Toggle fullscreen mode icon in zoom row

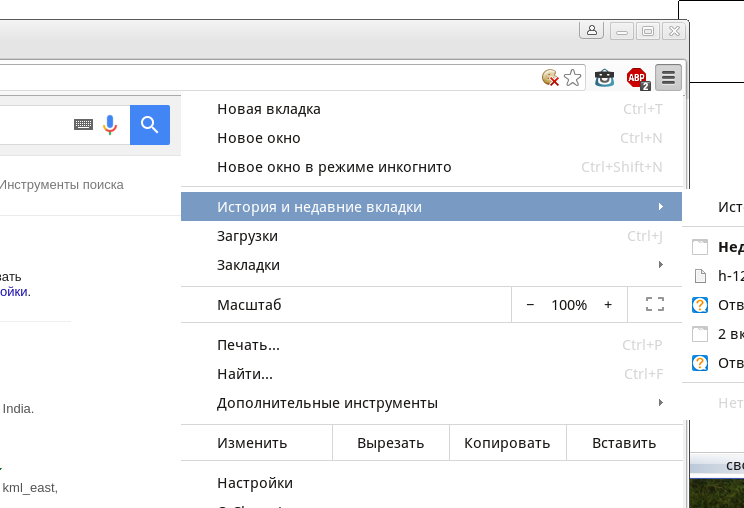point(655,304)
